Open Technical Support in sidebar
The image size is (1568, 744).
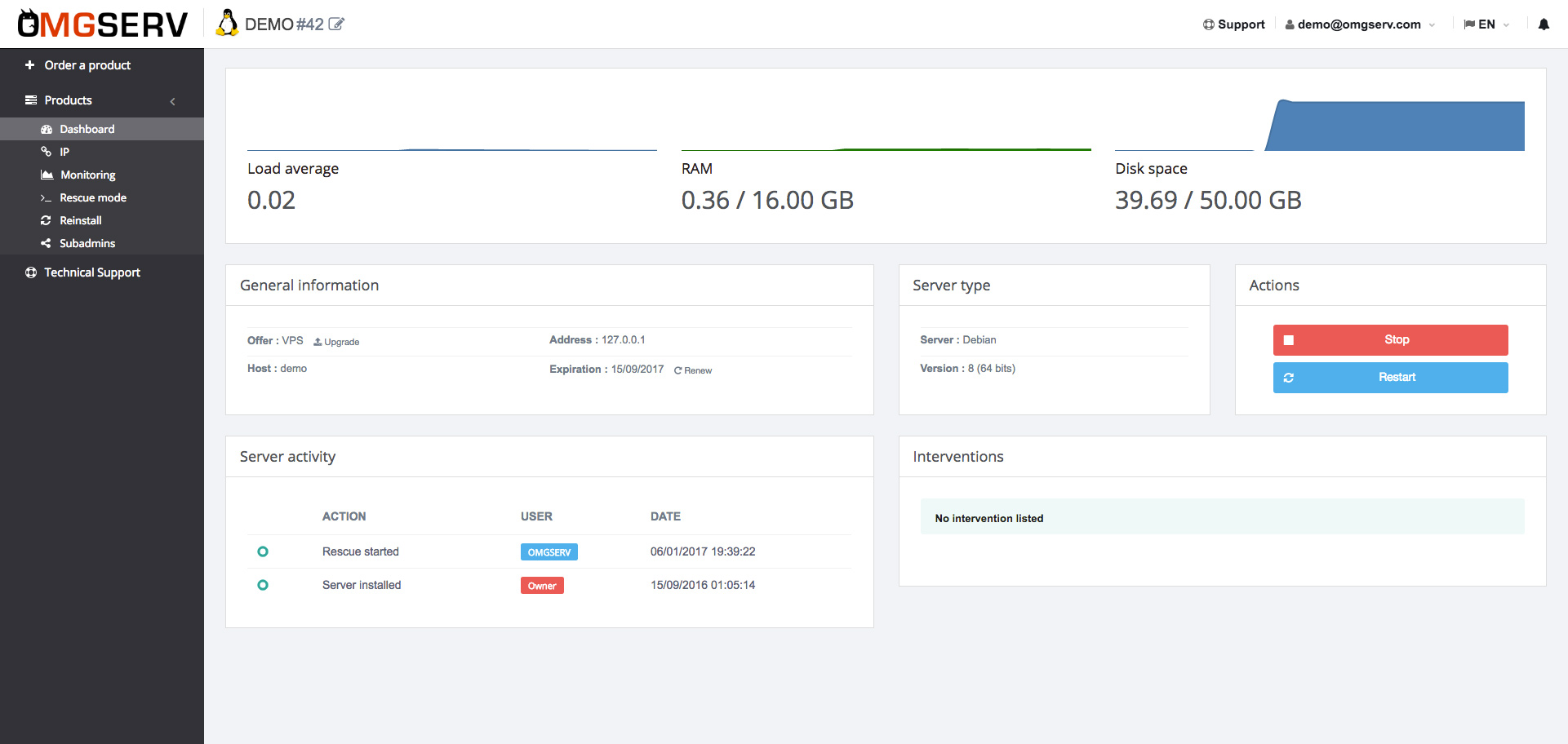click(x=102, y=272)
